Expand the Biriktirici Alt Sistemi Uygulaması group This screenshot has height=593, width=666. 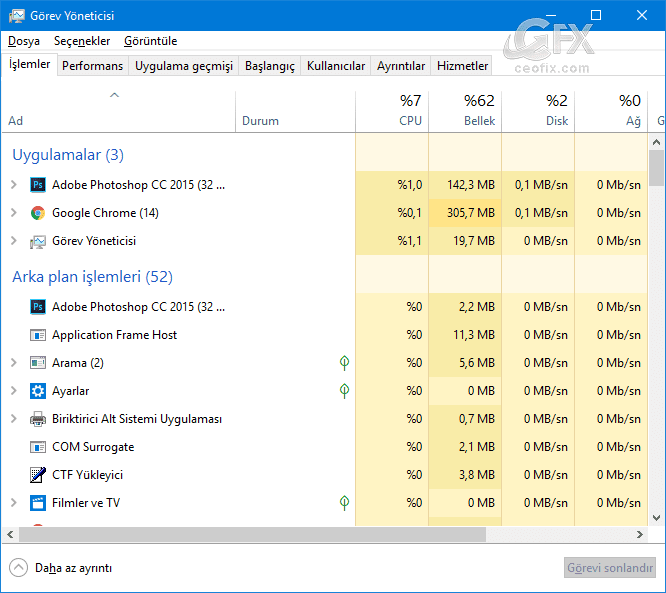(14, 419)
